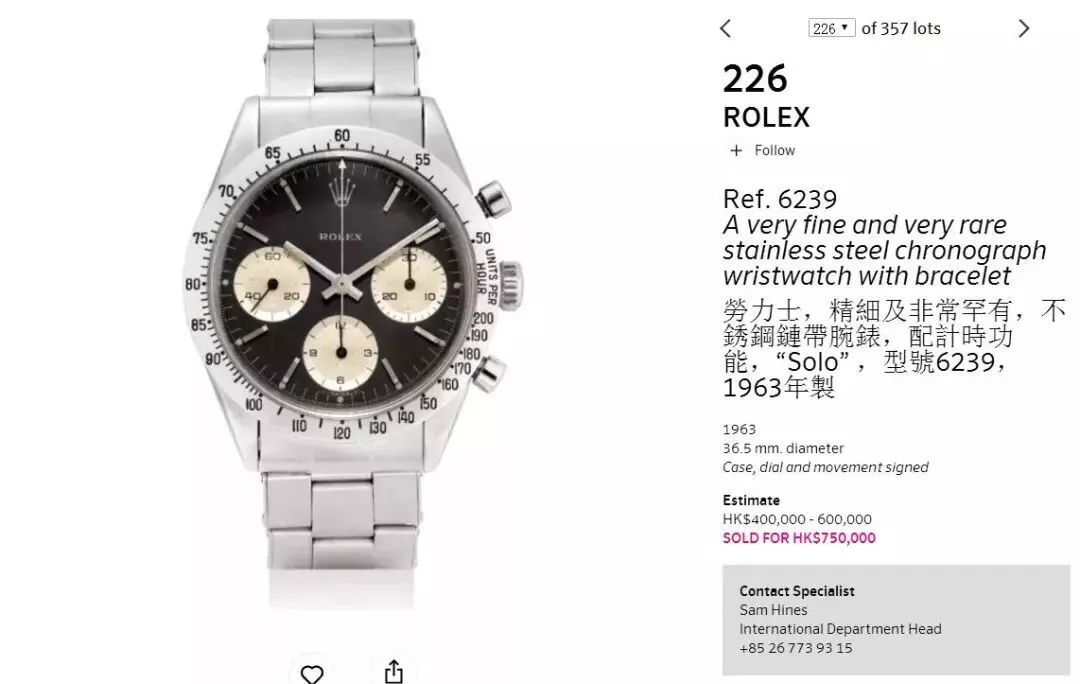
Task: Click the Ref. 6239 title text
Action: [x=780, y=199]
